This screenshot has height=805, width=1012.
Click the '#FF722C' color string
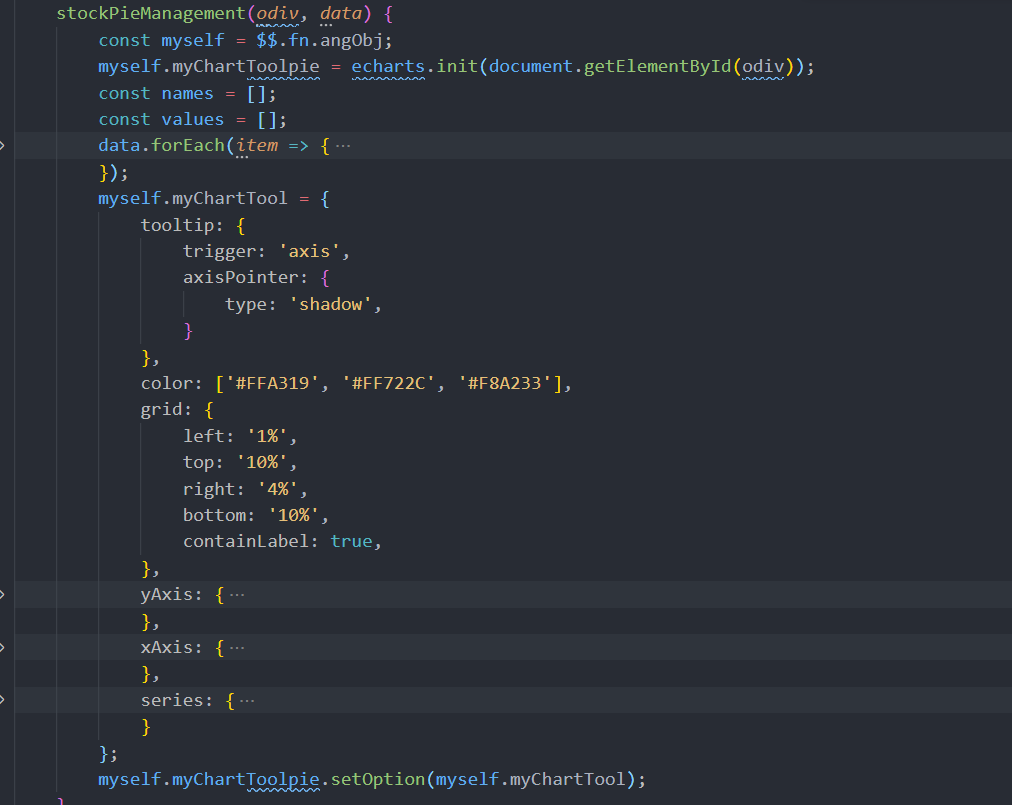coord(389,383)
